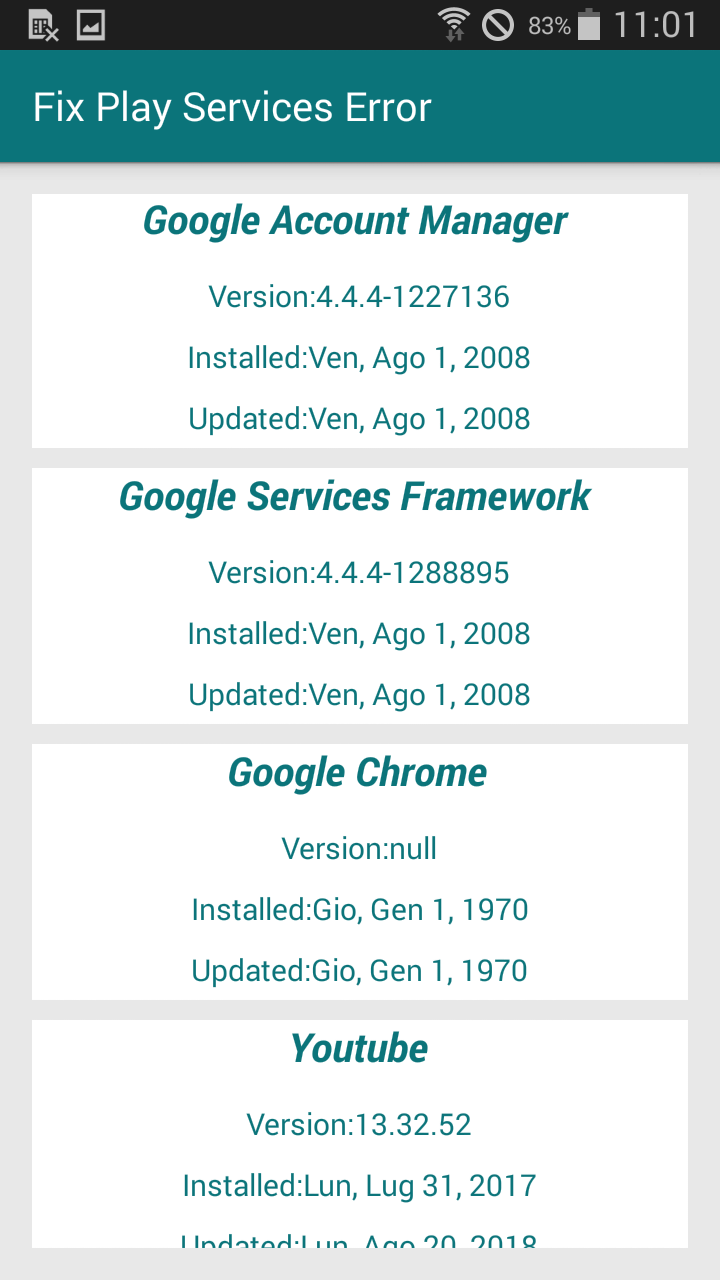Tap the Version:null line under Chrome
This screenshot has height=1280, width=720.
pyautogui.click(x=359, y=849)
